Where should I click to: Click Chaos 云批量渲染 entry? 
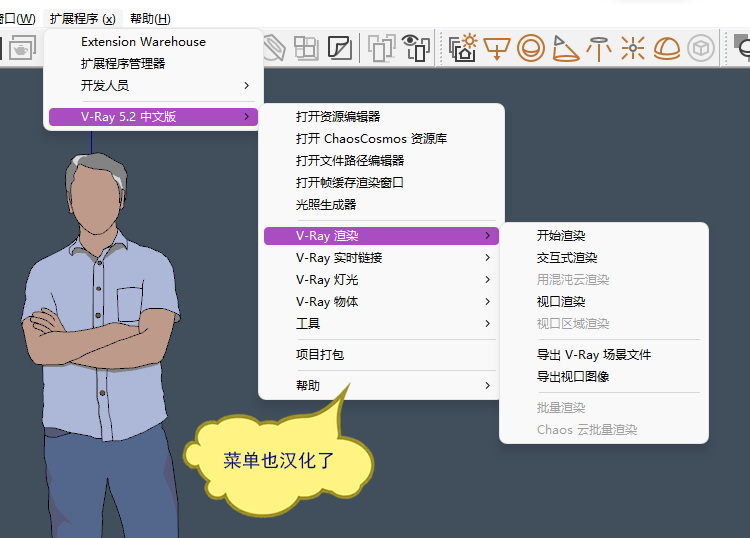point(604,430)
